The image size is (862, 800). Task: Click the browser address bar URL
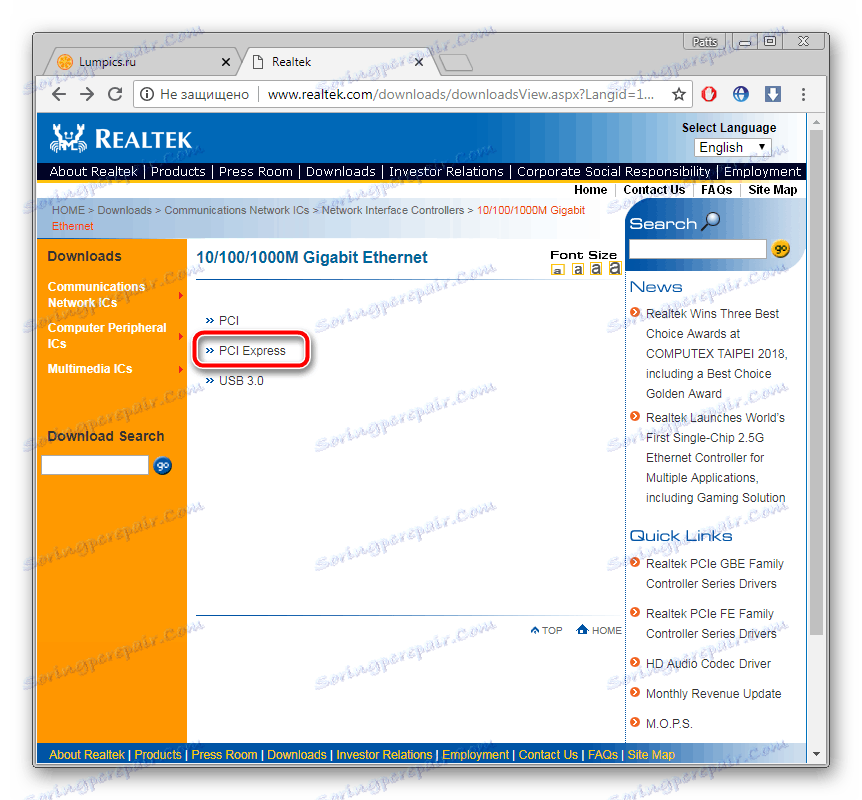pos(461,95)
